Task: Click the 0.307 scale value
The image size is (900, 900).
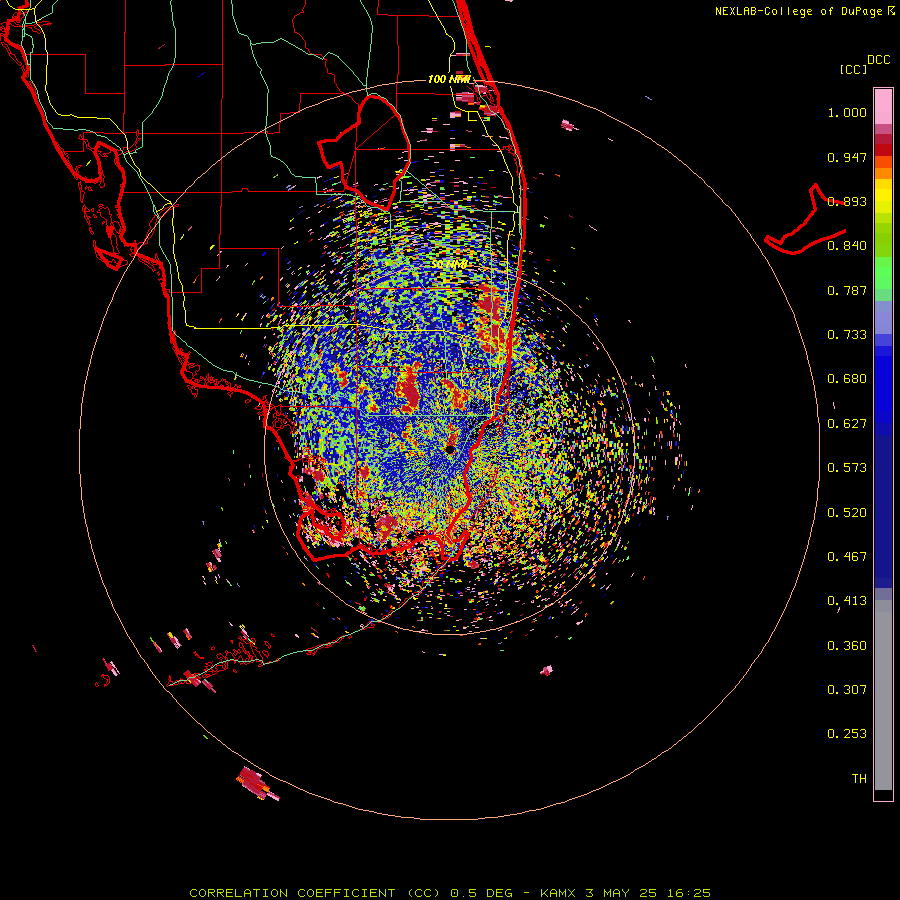Action: [x=847, y=690]
